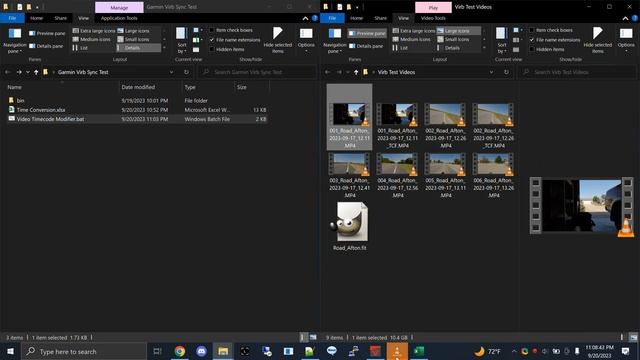
Task: Select Large icons layout in Virb Test Videos window
Action: (x=458, y=31)
